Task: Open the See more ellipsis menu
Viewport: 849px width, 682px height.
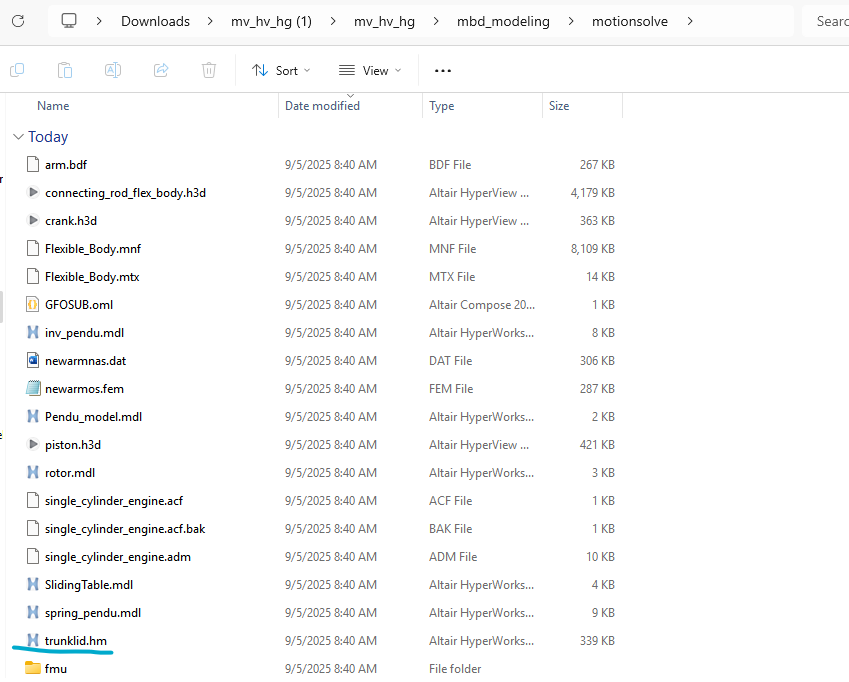Action: click(443, 70)
